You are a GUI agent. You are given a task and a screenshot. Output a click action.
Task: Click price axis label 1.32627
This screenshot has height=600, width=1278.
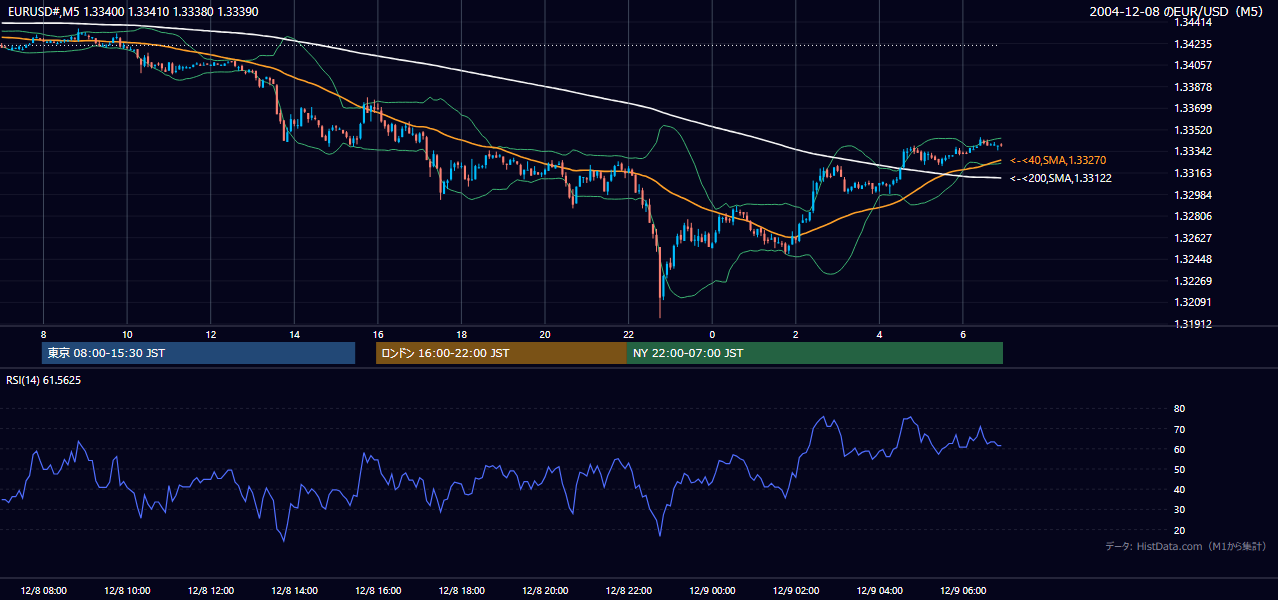pos(1195,238)
